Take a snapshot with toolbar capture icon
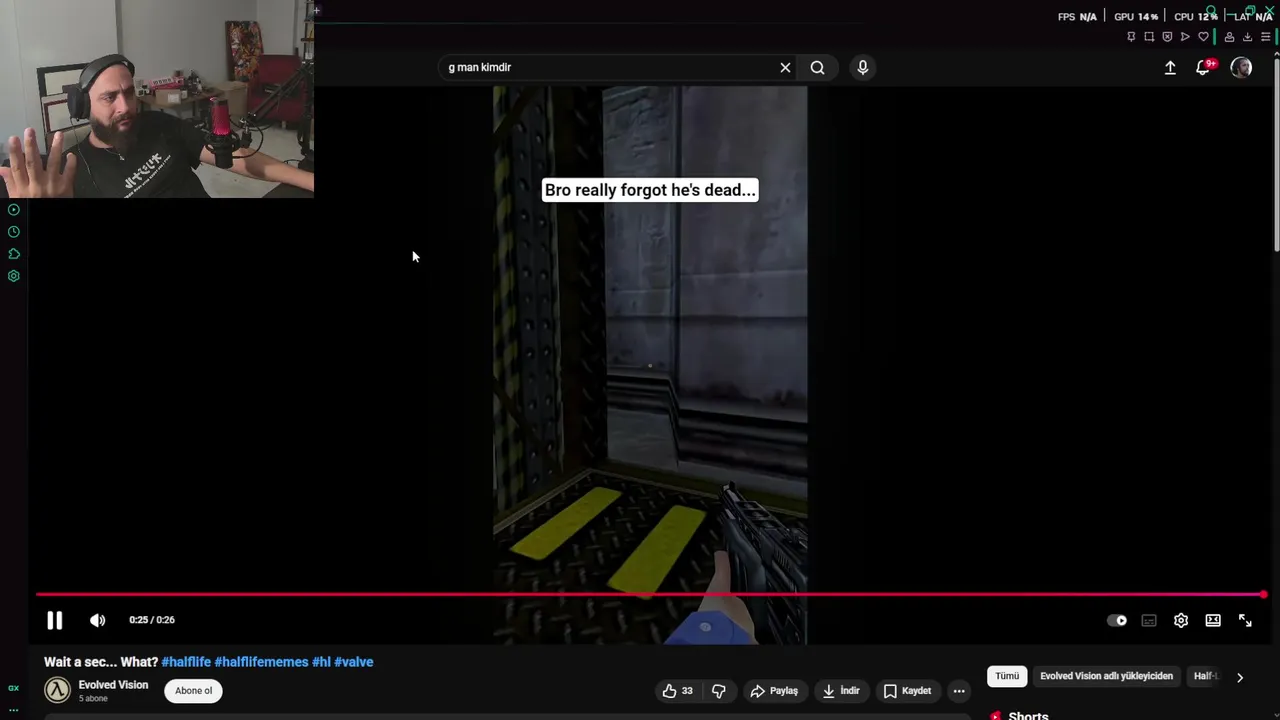 [x=1149, y=37]
